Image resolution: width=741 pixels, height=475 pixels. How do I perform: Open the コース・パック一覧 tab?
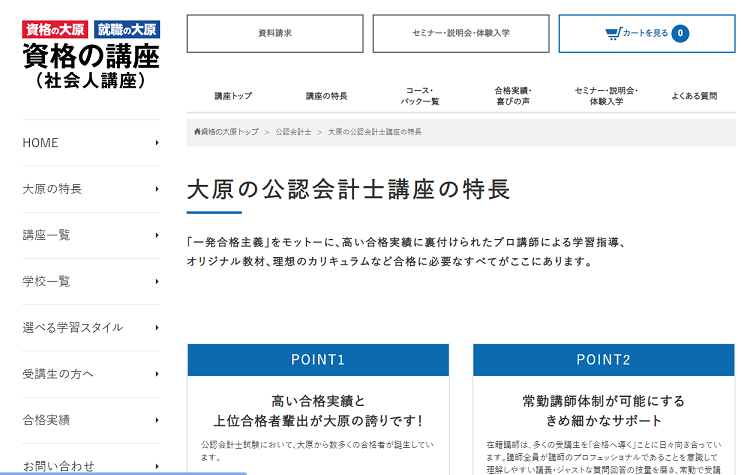(x=420, y=96)
